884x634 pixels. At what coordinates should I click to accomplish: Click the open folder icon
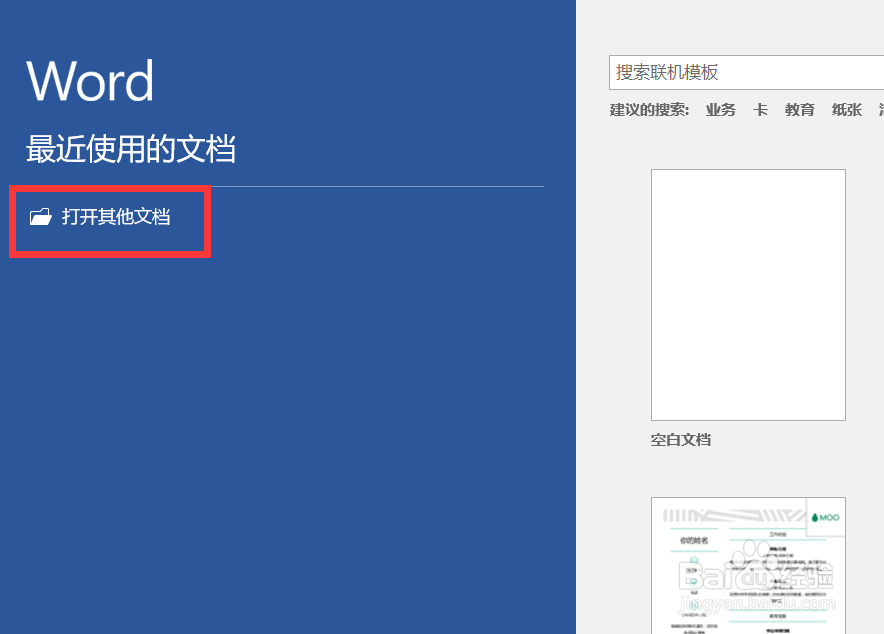pyautogui.click(x=41, y=216)
